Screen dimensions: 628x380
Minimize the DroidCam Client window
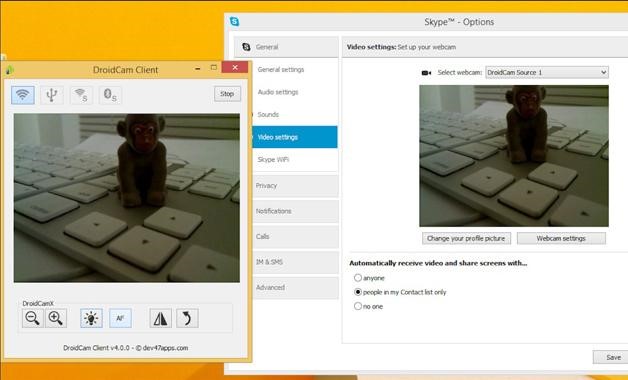click(x=197, y=68)
